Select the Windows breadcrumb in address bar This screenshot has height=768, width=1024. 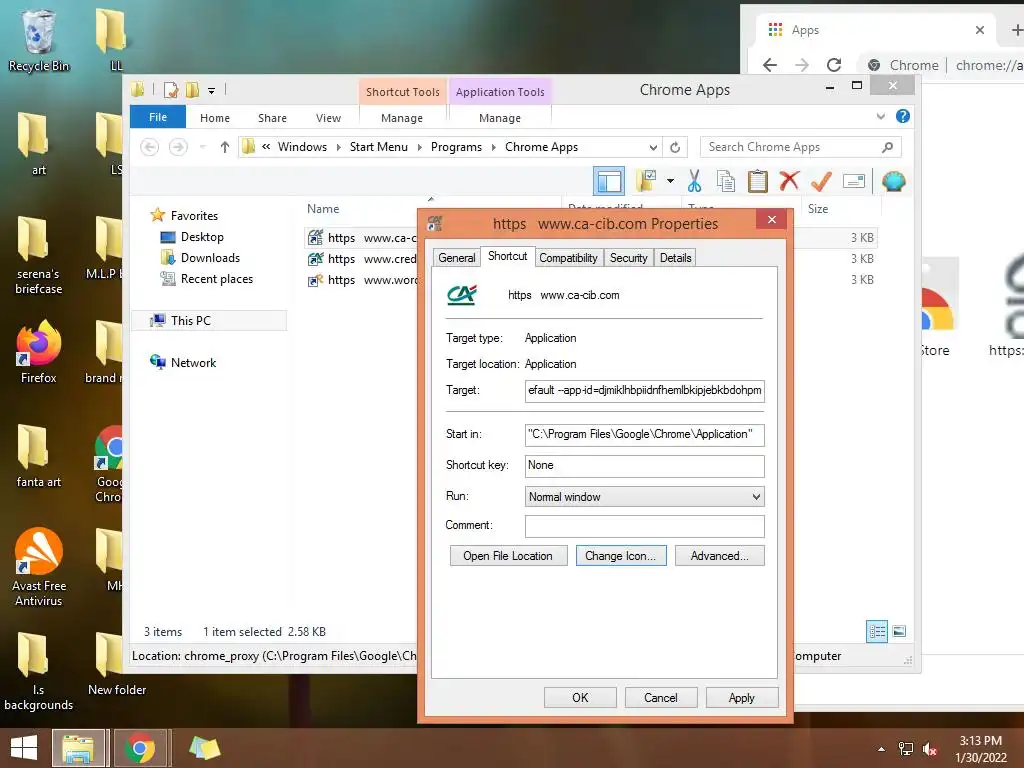302,147
